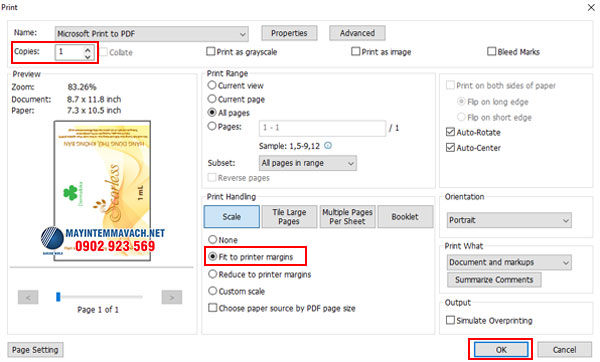This screenshot has width=600, height=362.
Task: Click the Pages range text field
Action: click(x=323, y=128)
